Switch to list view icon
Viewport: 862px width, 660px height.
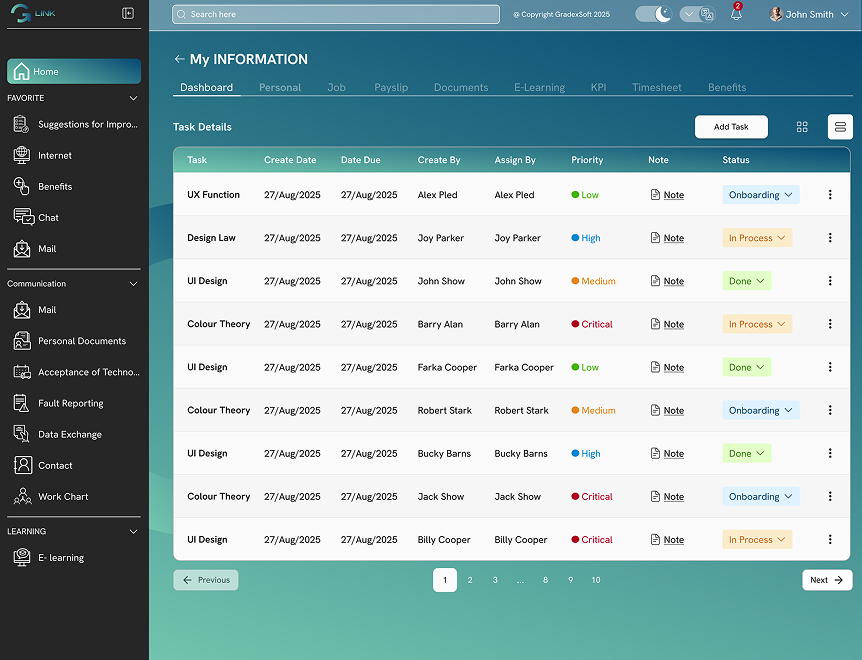point(840,127)
